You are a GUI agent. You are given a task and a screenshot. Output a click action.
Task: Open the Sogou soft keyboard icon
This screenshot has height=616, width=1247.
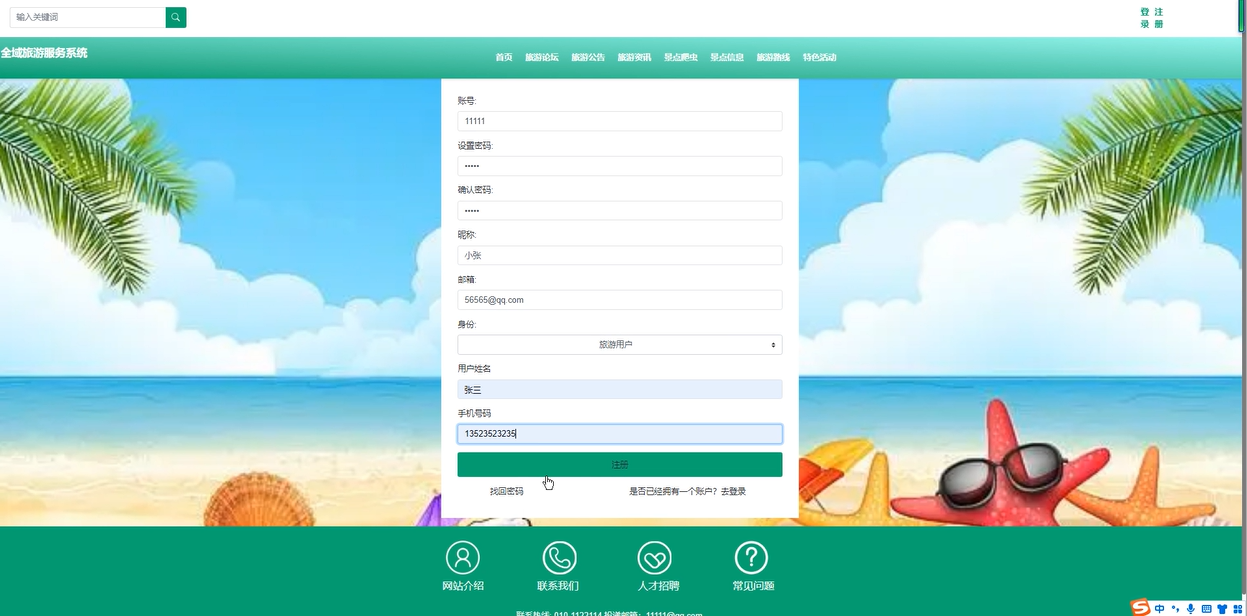click(x=1206, y=608)
